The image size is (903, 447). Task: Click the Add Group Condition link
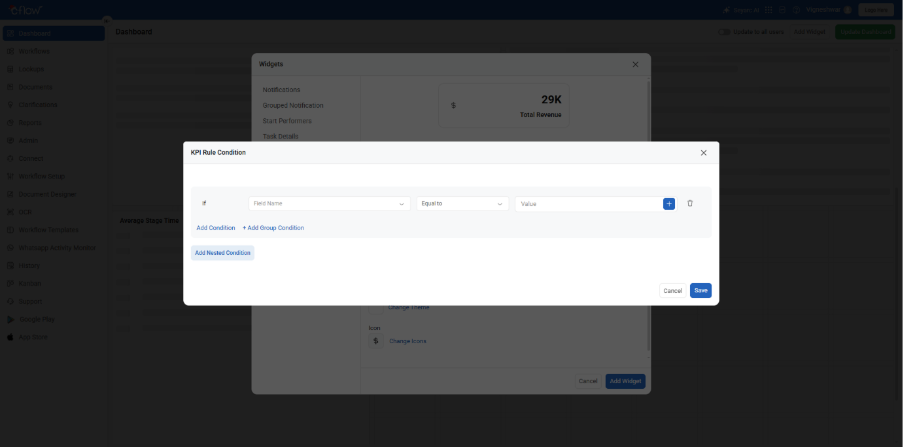273,228
